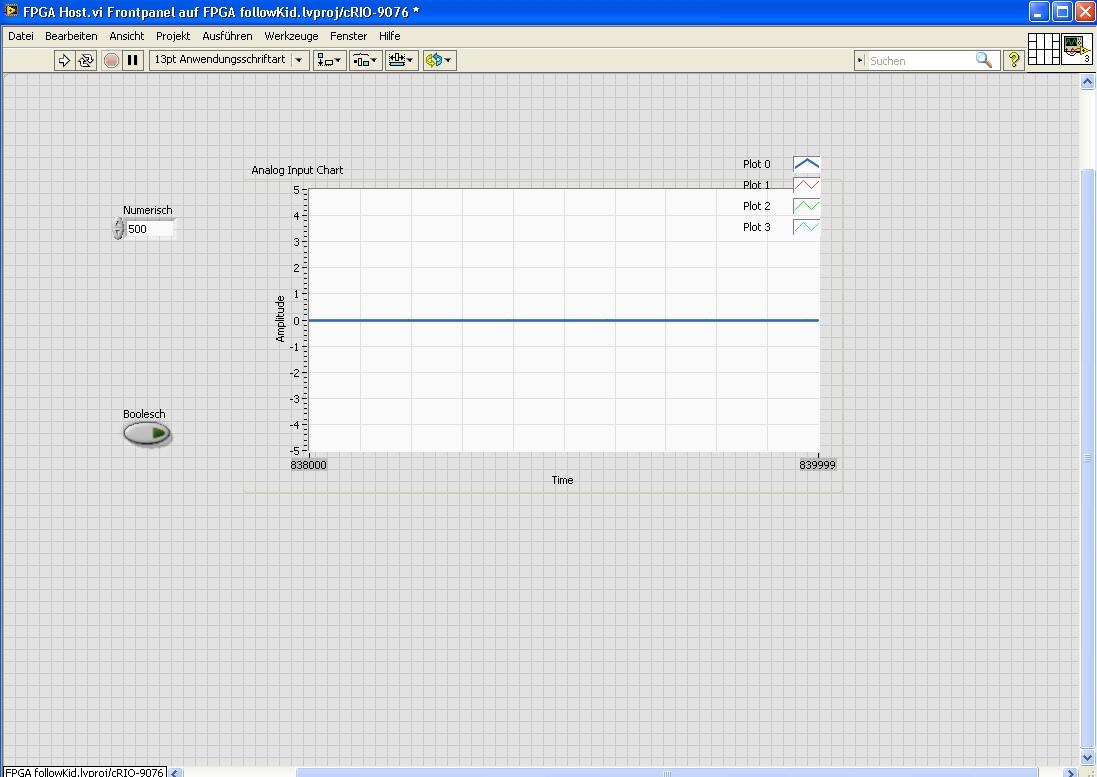The image size is (1097, 777).
Task: Click the Plot 0 legend label
Action: (756, 164)
